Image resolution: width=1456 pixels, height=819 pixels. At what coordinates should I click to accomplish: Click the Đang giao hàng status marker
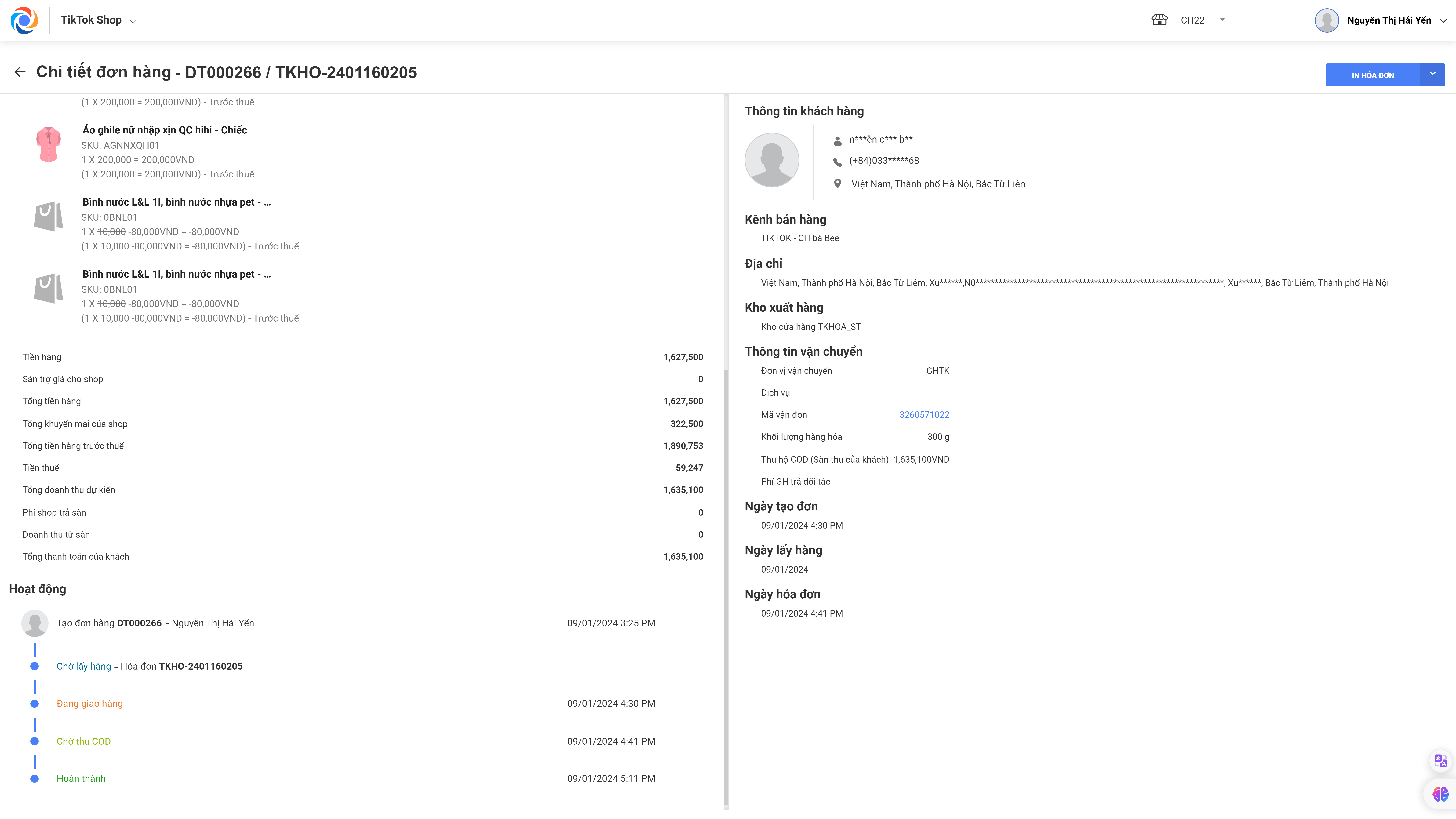[x=35, y=704]
